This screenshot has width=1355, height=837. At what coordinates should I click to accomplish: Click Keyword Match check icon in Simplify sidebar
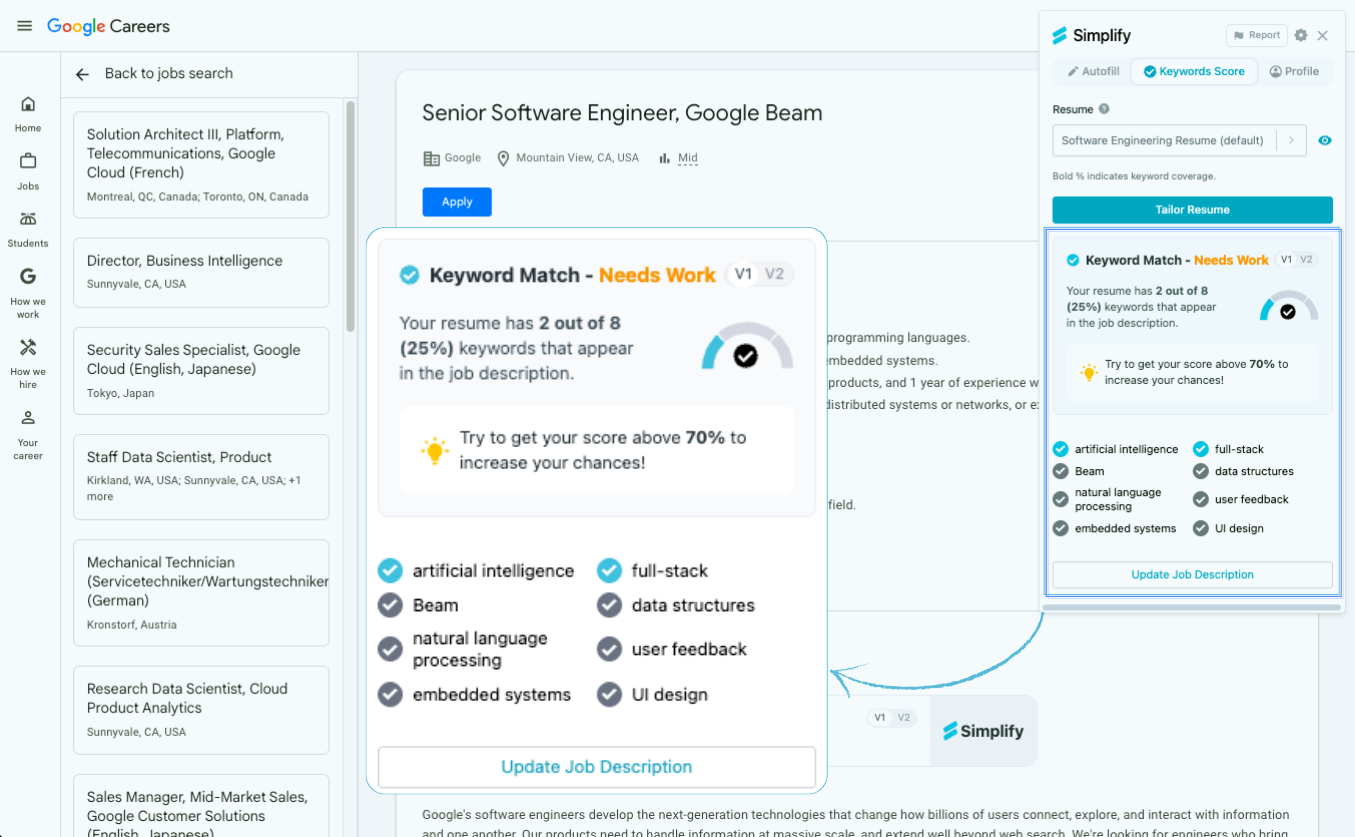click(x=1072, y=260)
